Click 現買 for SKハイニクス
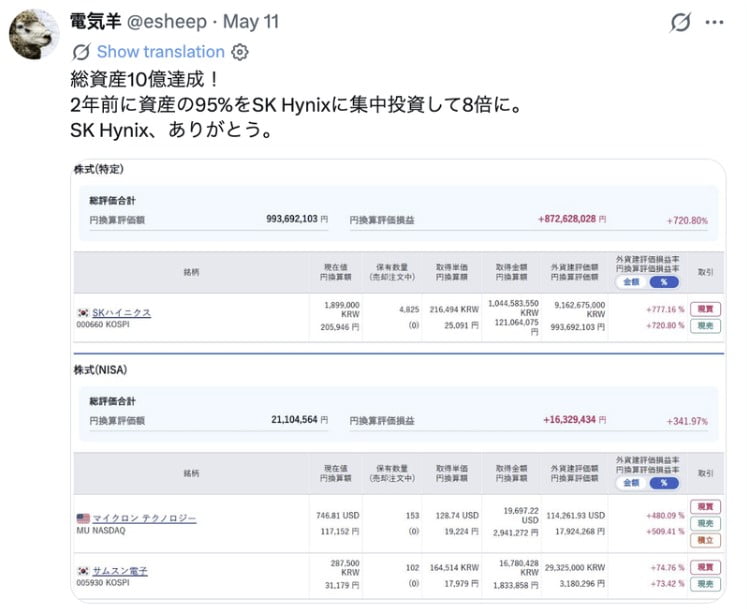Viewport: 747px width, 609px height. tap(705, 309)
